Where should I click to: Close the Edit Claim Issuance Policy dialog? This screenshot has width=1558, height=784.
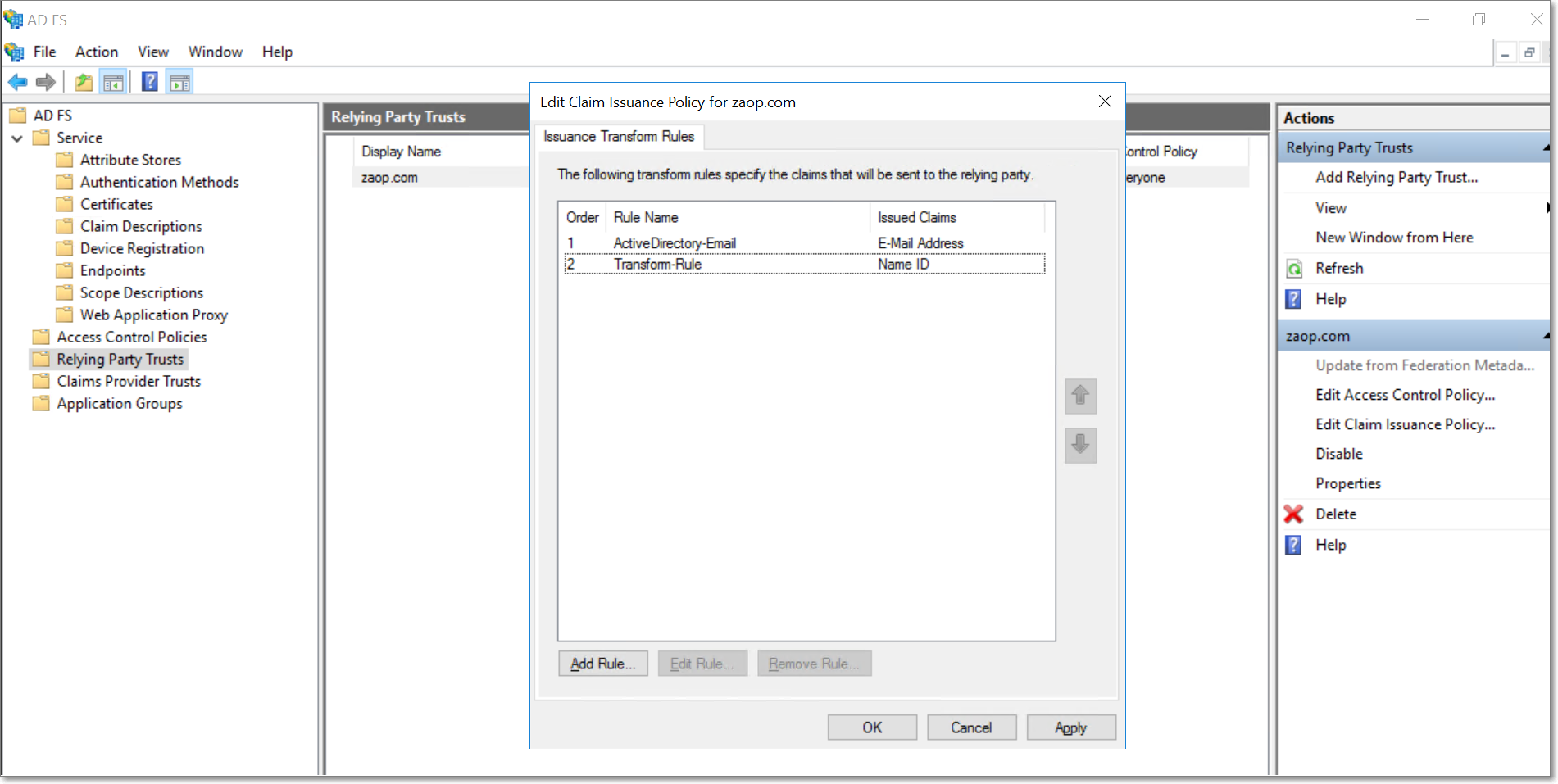(x=1105, y=102)
